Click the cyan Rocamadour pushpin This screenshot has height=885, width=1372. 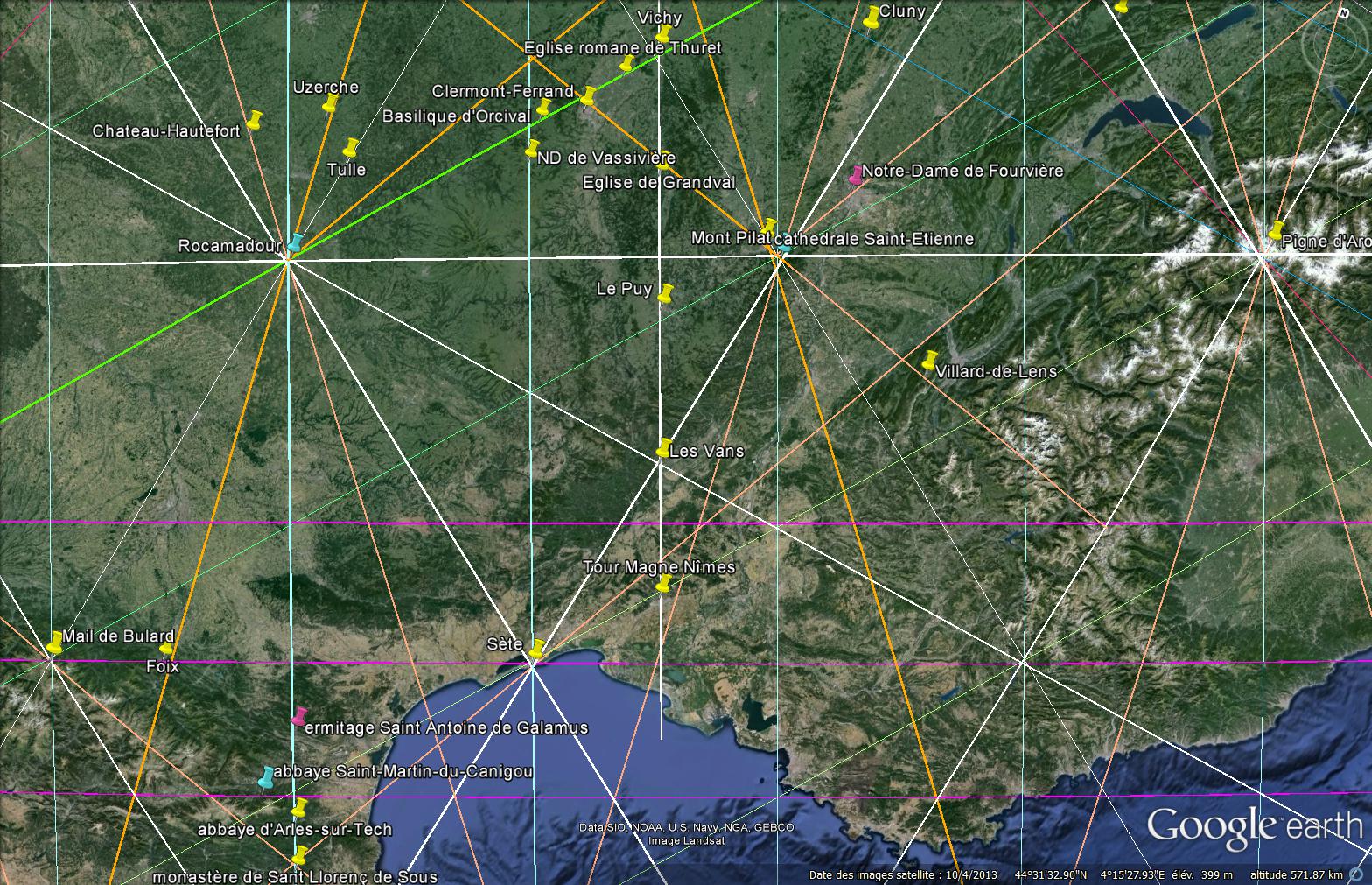point(295,243)
